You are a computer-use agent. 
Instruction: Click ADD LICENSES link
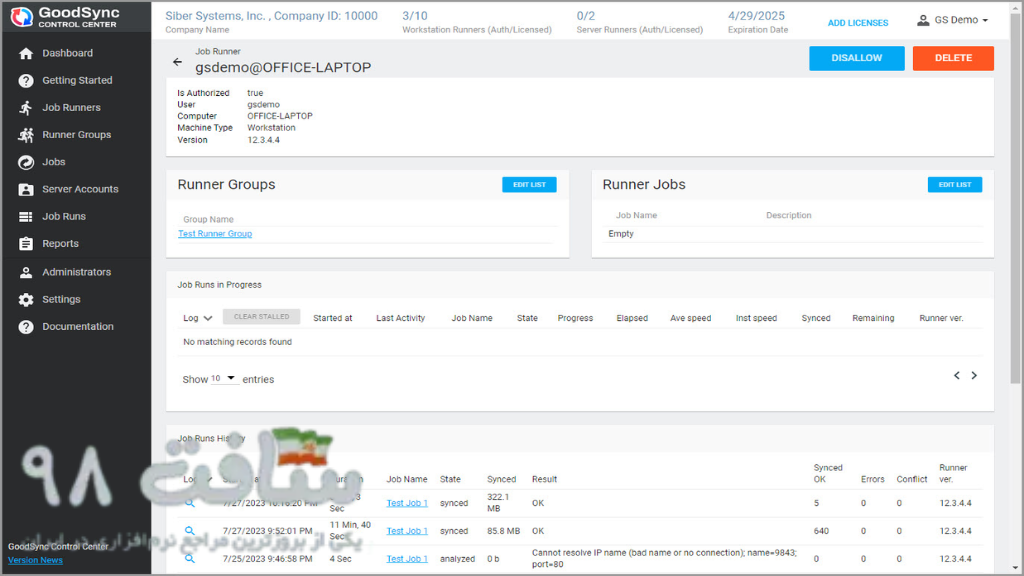(x=857, y=23)
